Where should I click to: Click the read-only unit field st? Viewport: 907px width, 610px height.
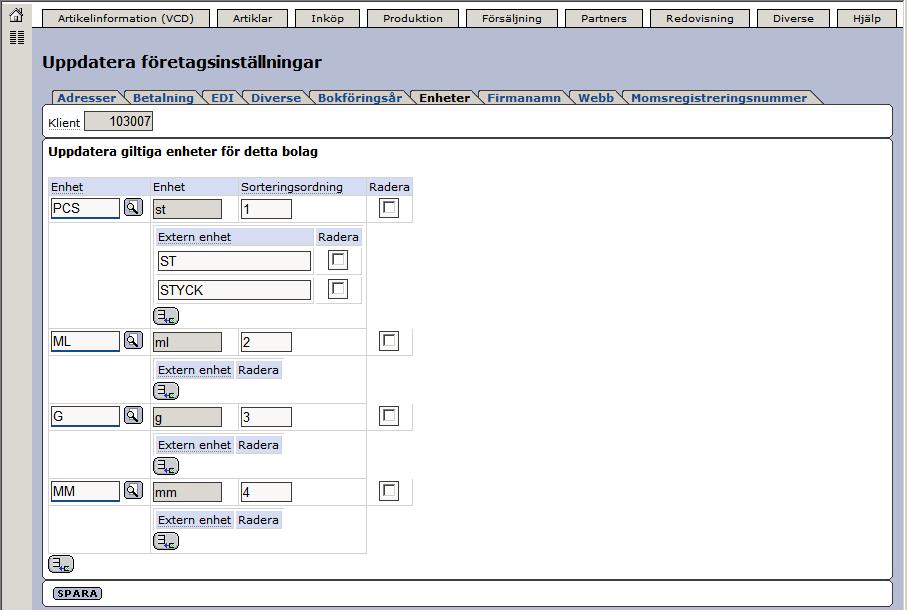(x=187, y=209)
